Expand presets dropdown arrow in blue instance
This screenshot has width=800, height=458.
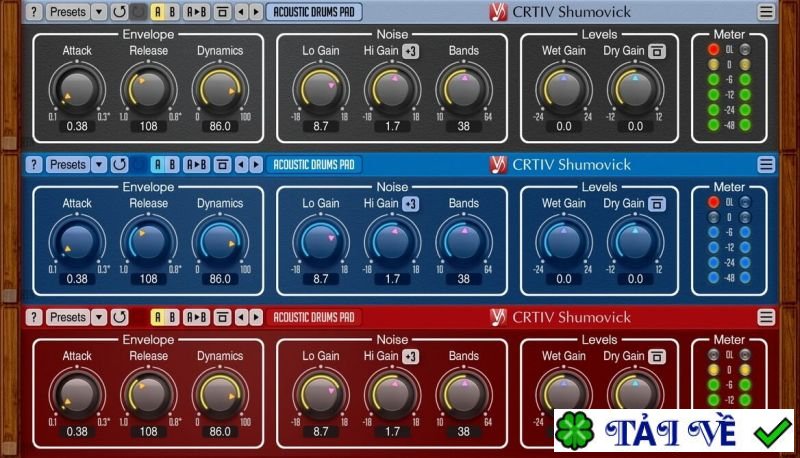pyautogui.click(x=99, y=164)
